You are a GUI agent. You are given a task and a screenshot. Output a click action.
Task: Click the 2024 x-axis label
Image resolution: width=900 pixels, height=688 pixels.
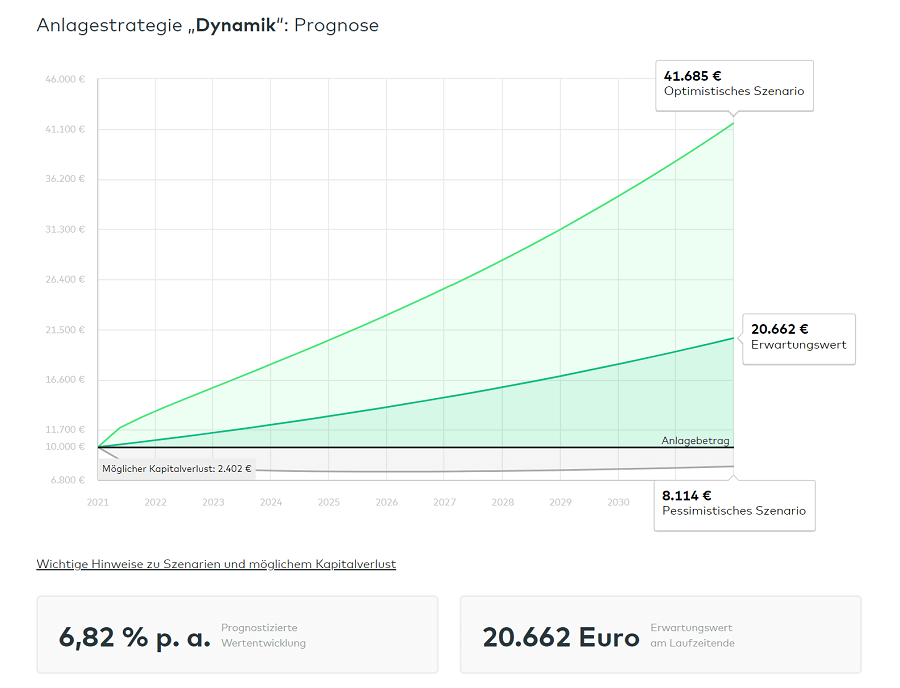coord(271,502)
